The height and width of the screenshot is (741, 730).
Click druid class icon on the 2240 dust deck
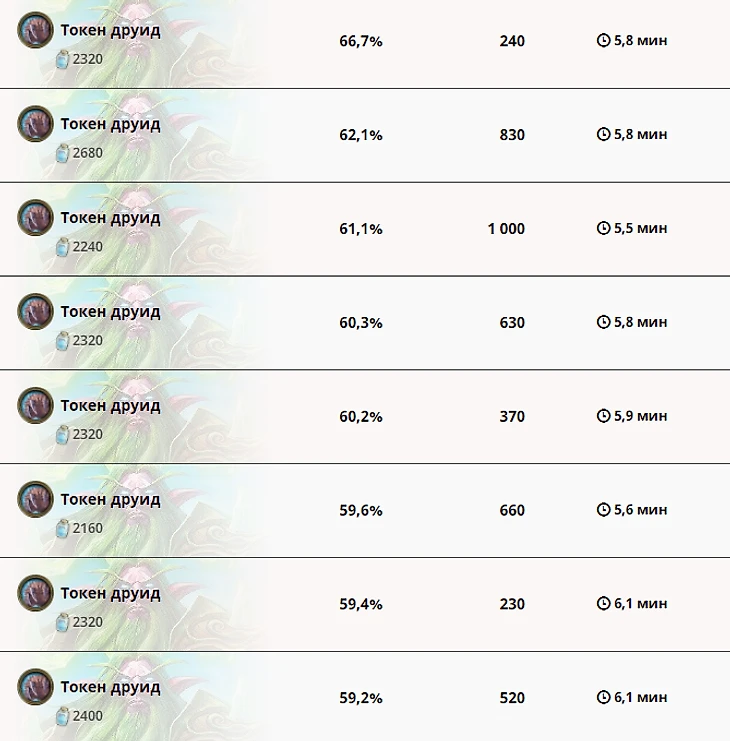(35, 218)
